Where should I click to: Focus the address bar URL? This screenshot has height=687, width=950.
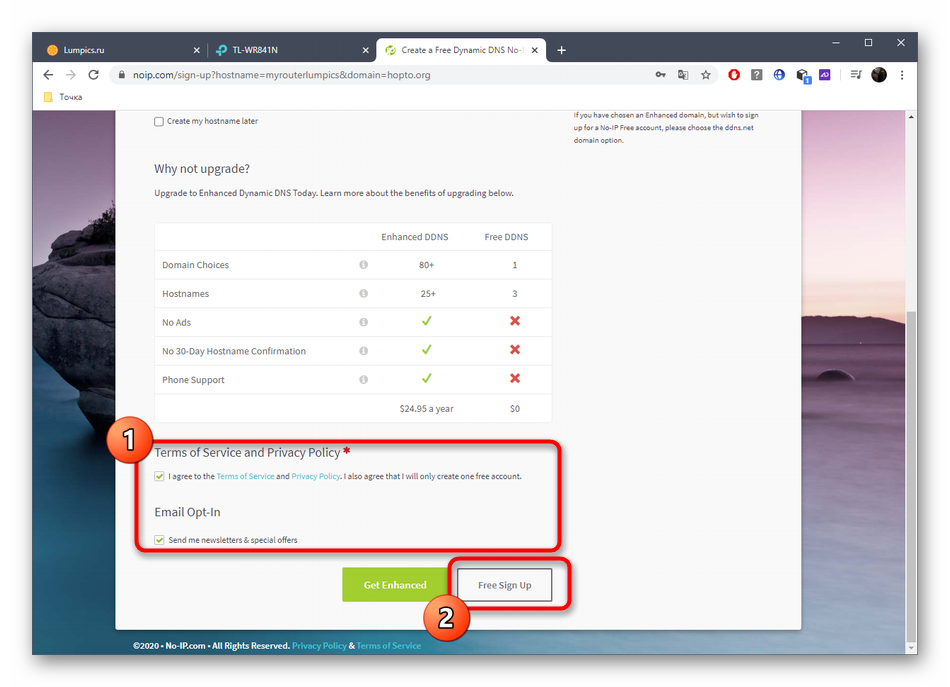(x=282, y=75)
